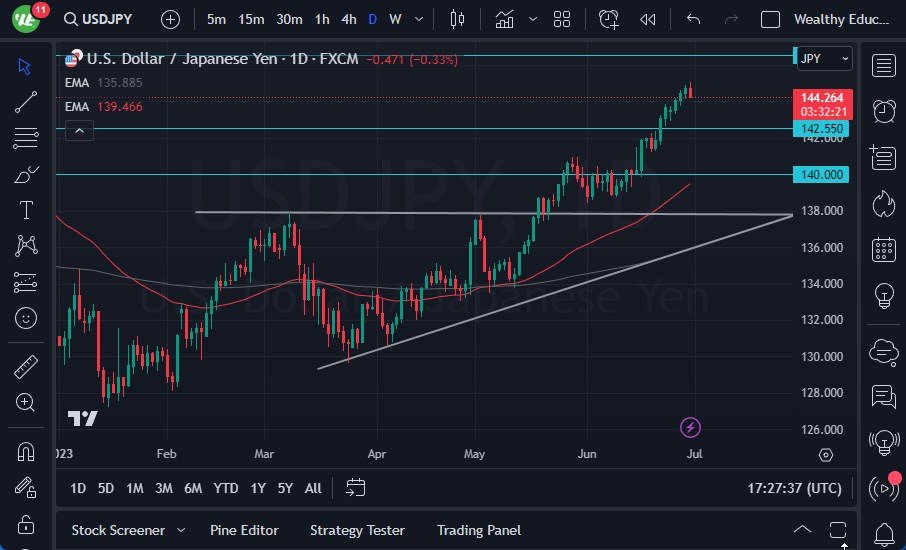906x550 pixels.
Task: Open the Ideas lightbulb panel
Action: [x=883, y=295]
